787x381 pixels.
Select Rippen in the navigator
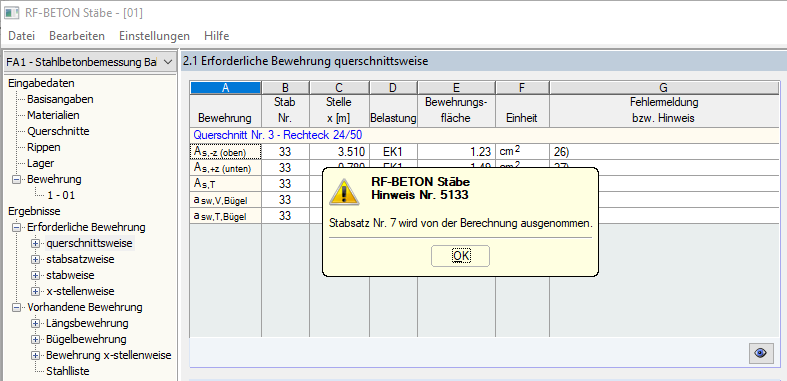44,148
